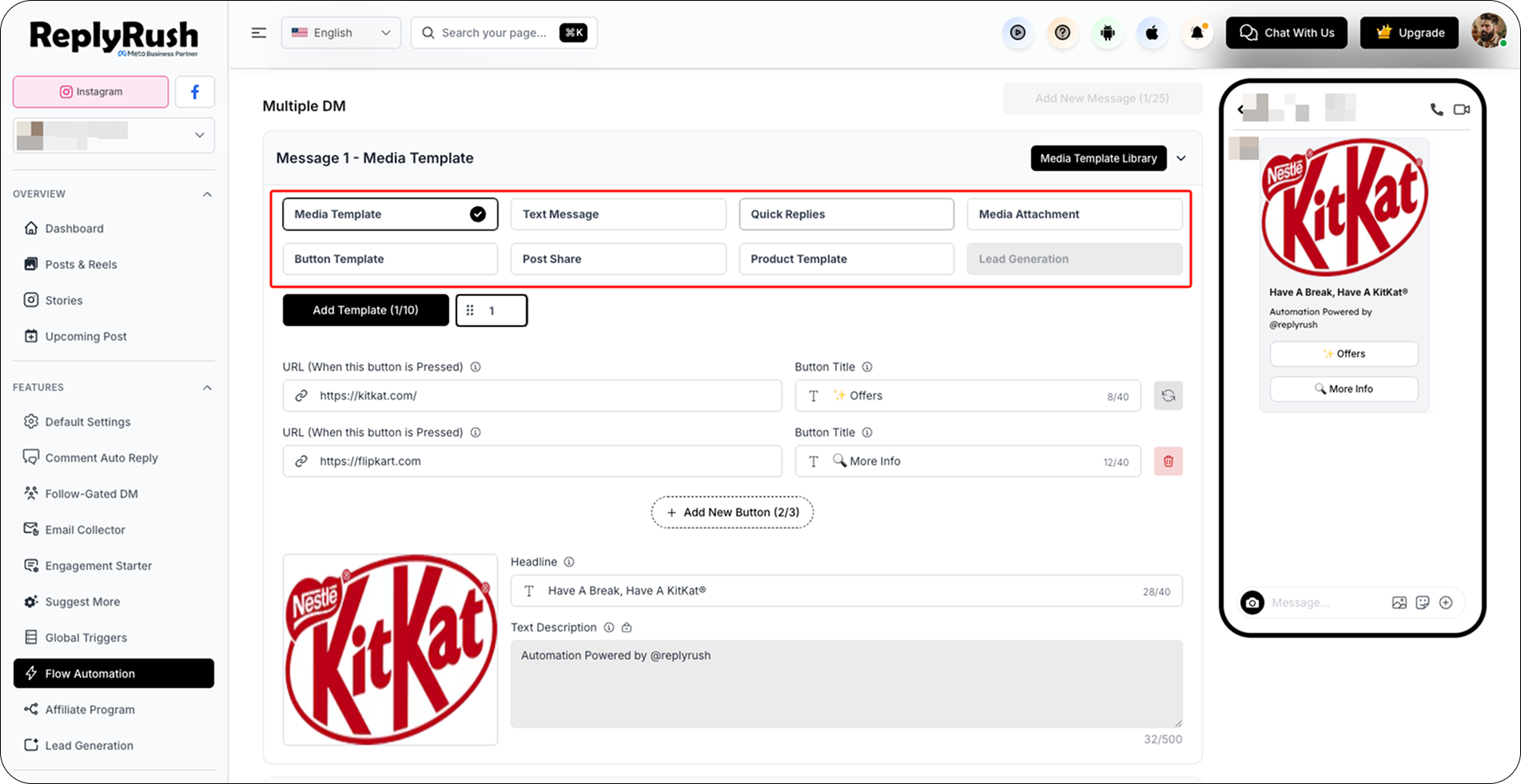Delete the More Info button row
This screenshot has width=1521, height=784.
(1168, 461)
